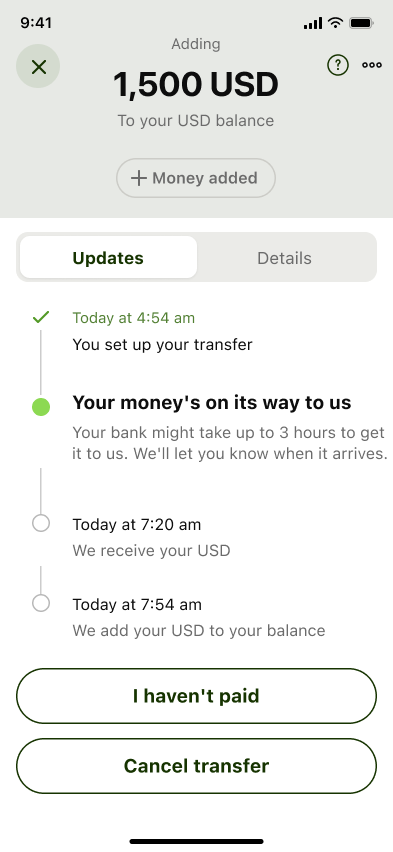
Task: Tap the plus icon in Money added
Action: click(139, 178)
